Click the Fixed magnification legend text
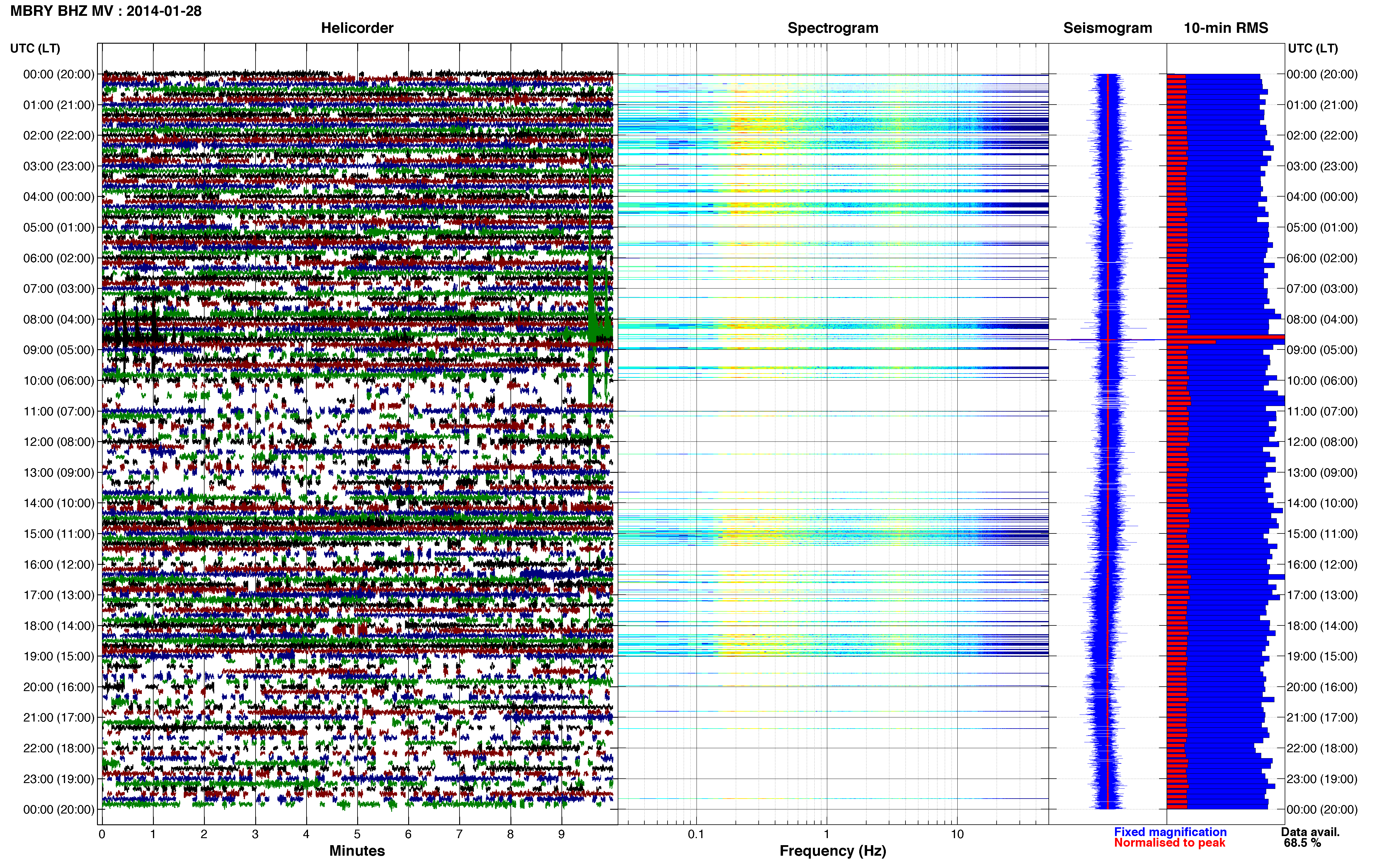1389x868 pixels. tap(1170, 832)
